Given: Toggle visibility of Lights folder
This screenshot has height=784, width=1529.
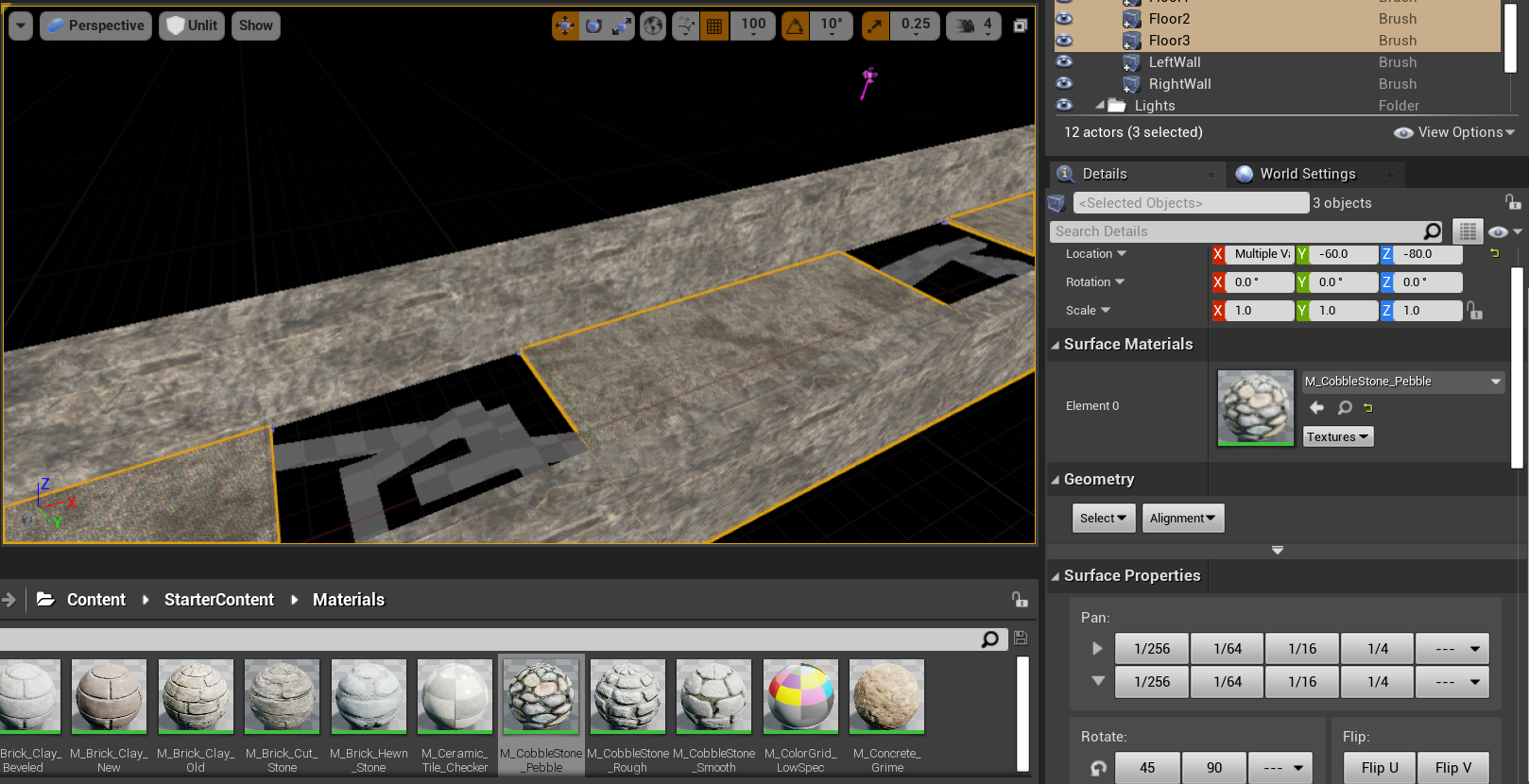Looking at the screenshot, I should (x=1065, y=105).
